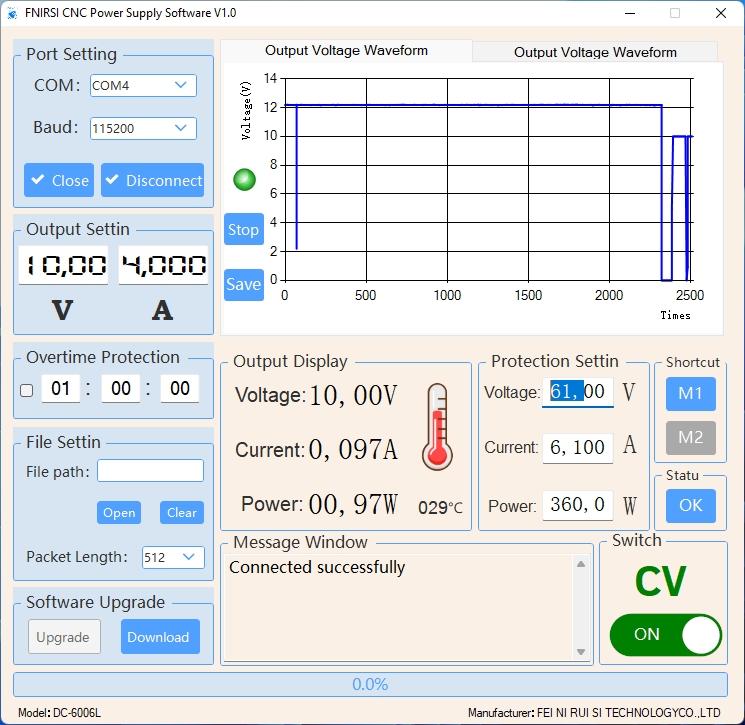
Task: Switch to the second Output Voltage Waveform tab
Action: coord(595,52)
